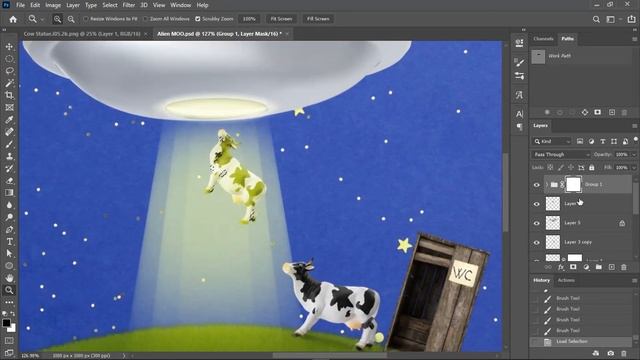Open the Search icon at top right
This screenshot has width=640, height=360.
596,19
